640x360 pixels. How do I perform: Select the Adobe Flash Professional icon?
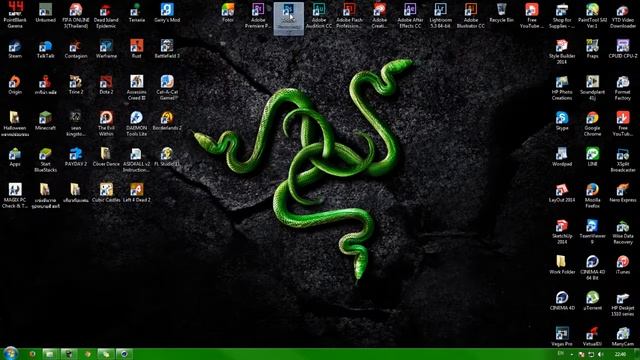pyautogui.click(x=349, y=15)
